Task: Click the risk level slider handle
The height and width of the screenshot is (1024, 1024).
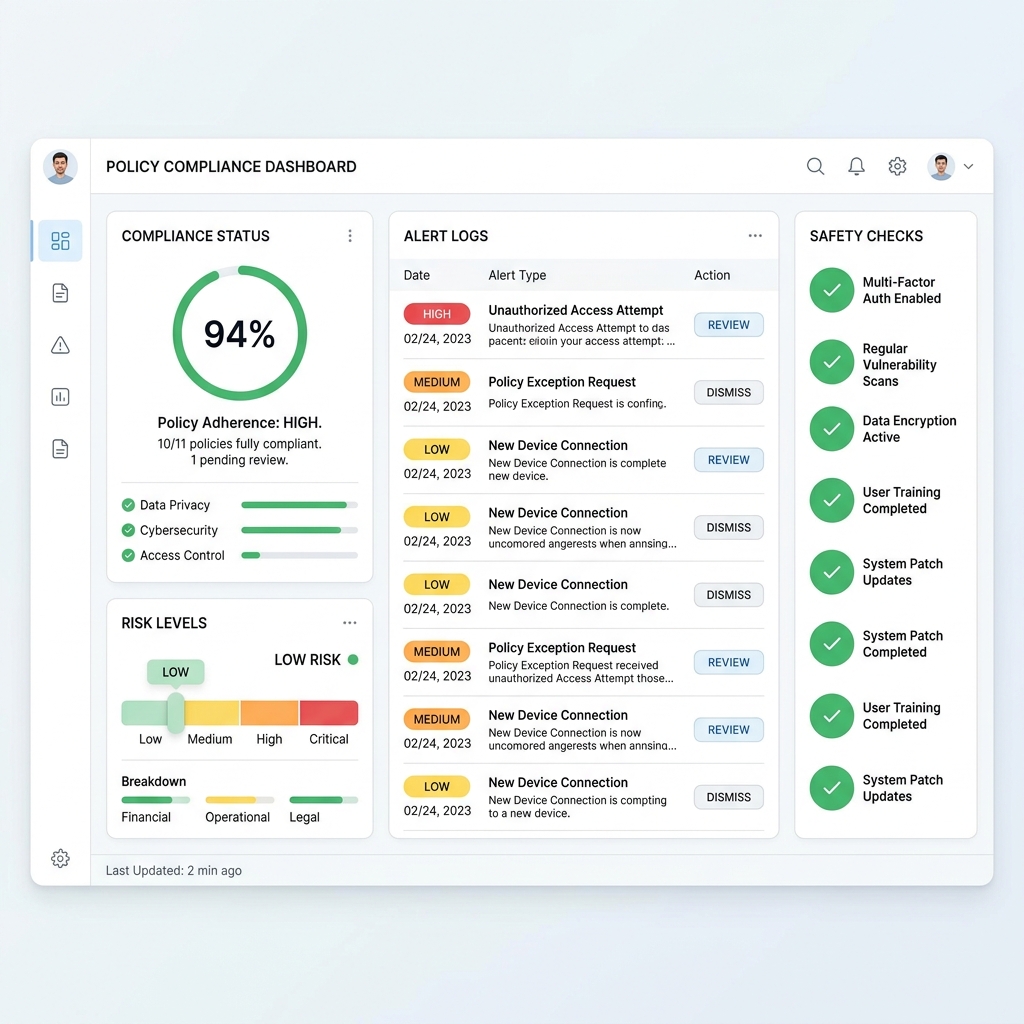Action: (176, 713)
